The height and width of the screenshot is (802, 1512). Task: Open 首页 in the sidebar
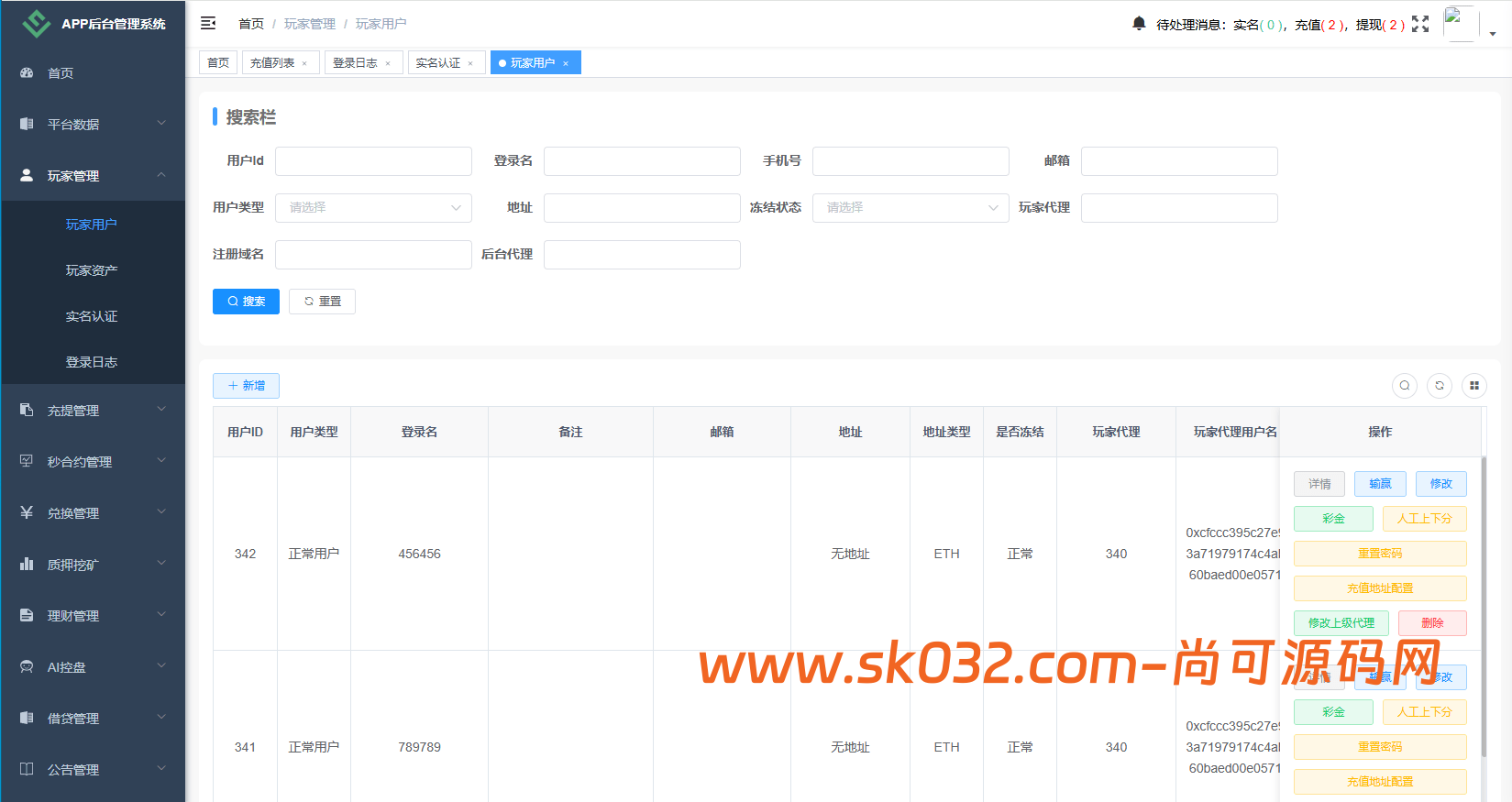[93, 73]
